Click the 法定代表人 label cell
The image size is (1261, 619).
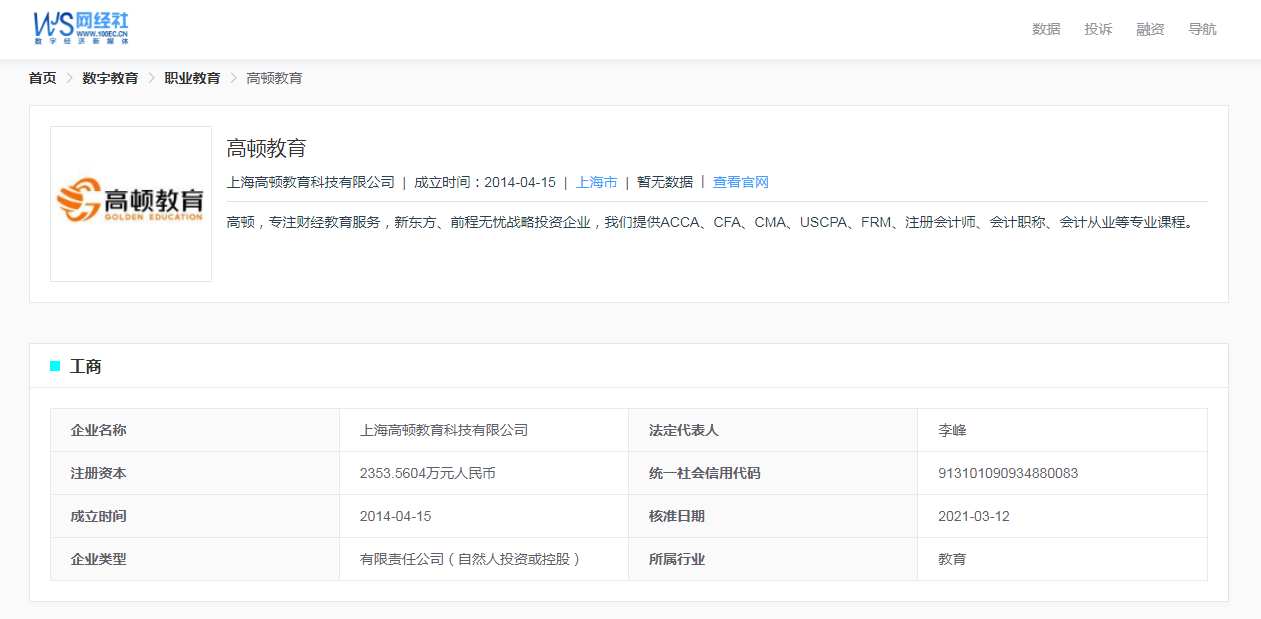(x=773, y=430)
